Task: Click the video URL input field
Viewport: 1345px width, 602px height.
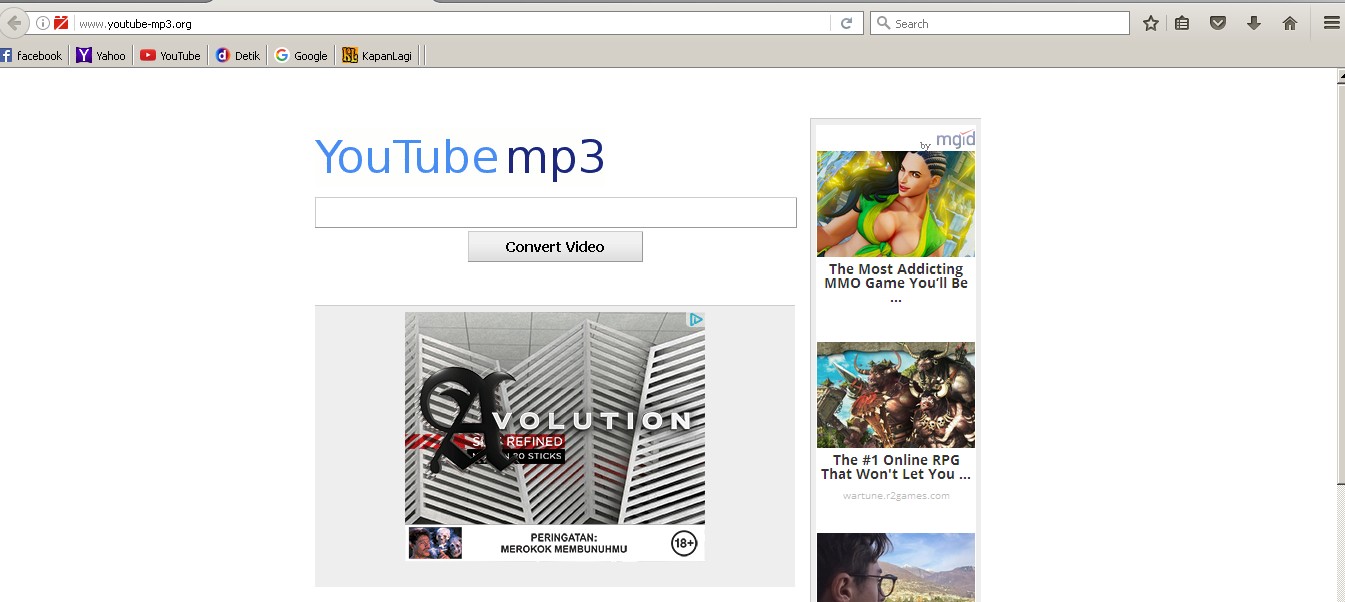Action: pos(555,212)
